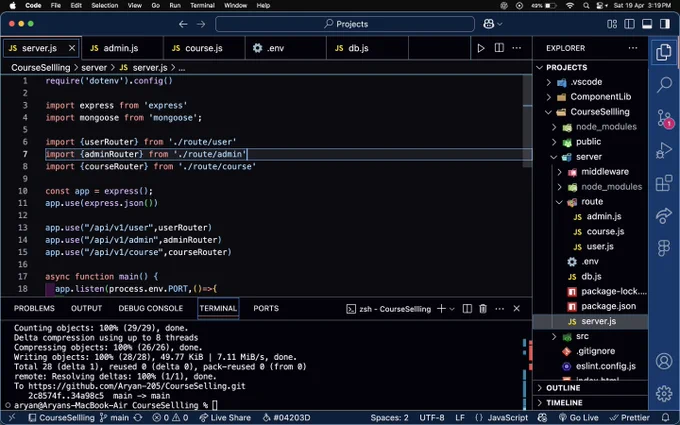Open the Accounts icon in activity bar
This screenshot has width=680, height=425.
tap(664, 361)
